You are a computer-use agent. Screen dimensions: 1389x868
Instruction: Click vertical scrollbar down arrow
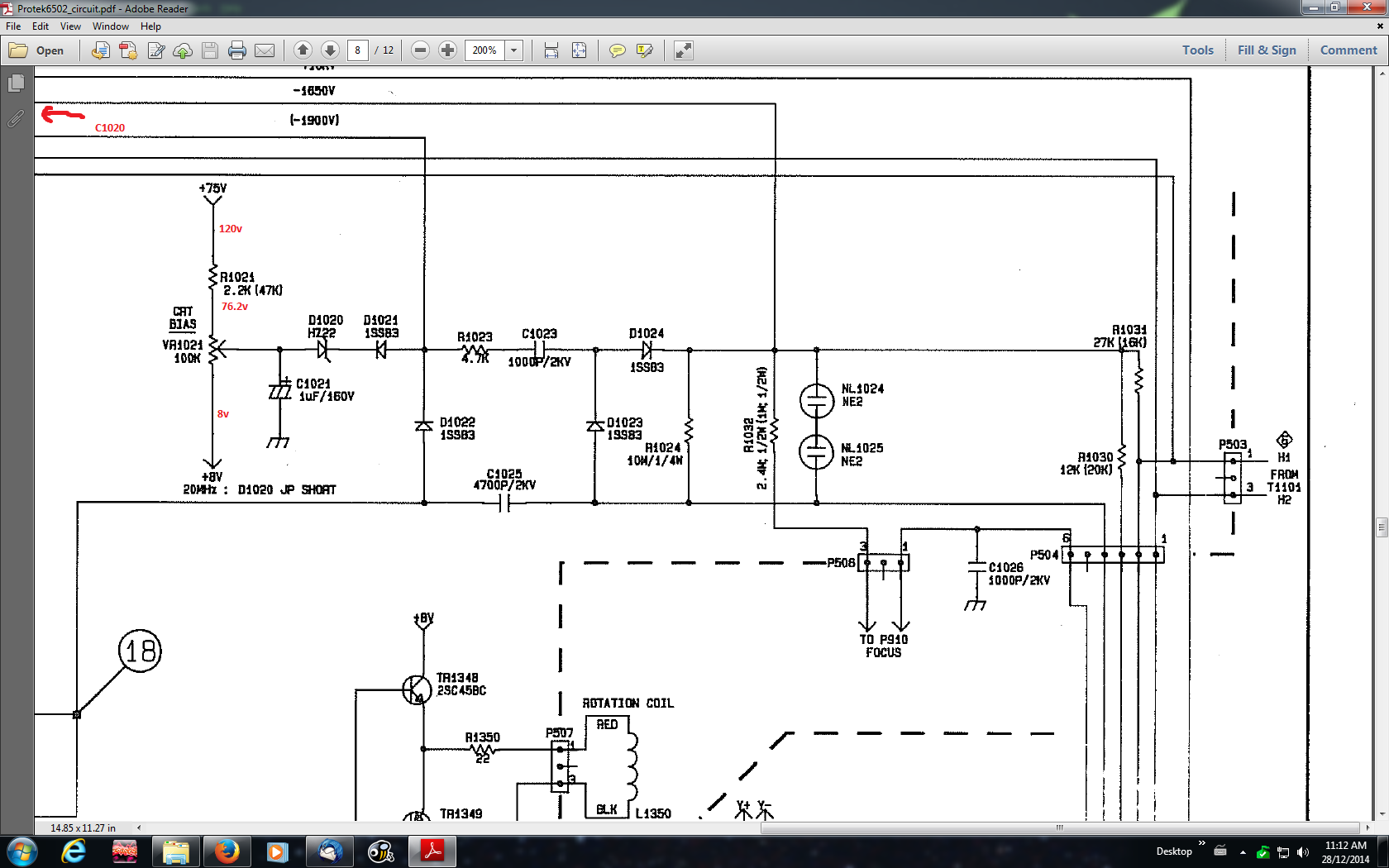1382,815
